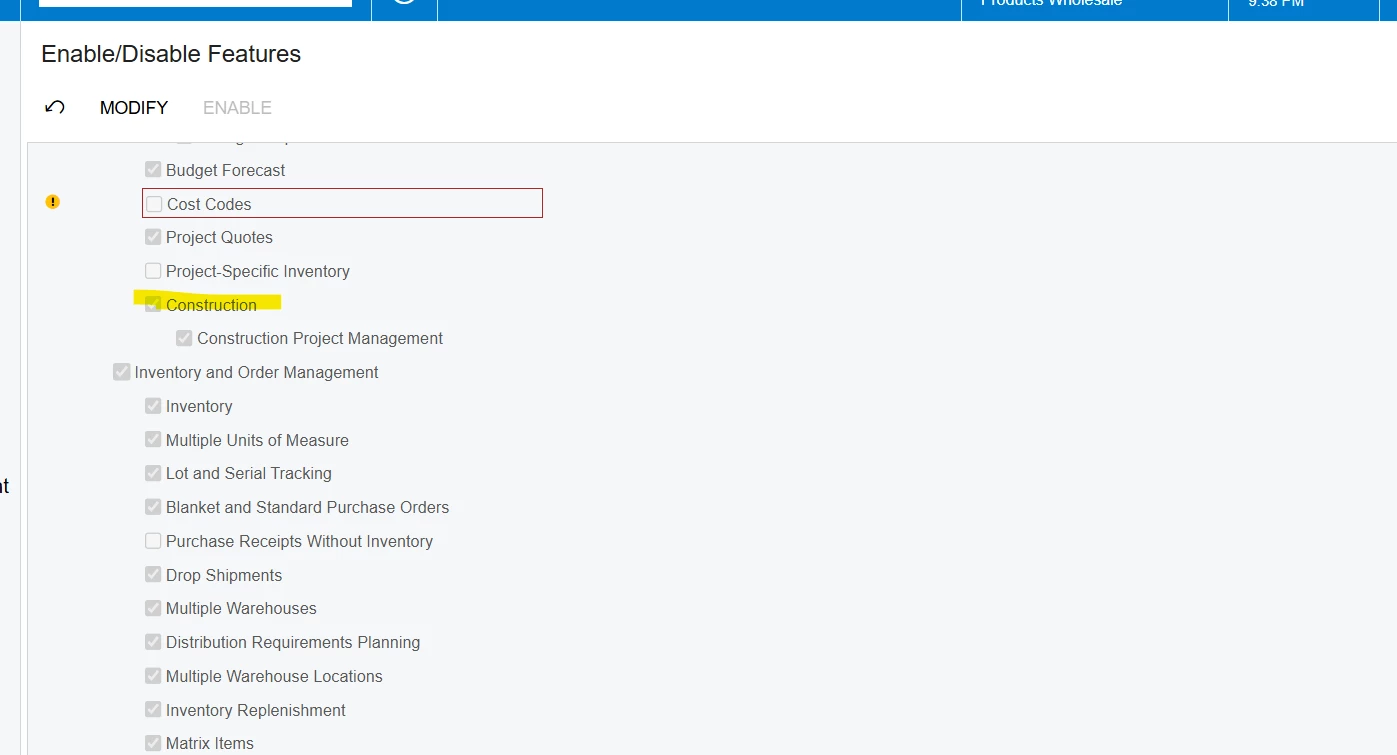Click the Project Quotes checkbox

[153, 237]
